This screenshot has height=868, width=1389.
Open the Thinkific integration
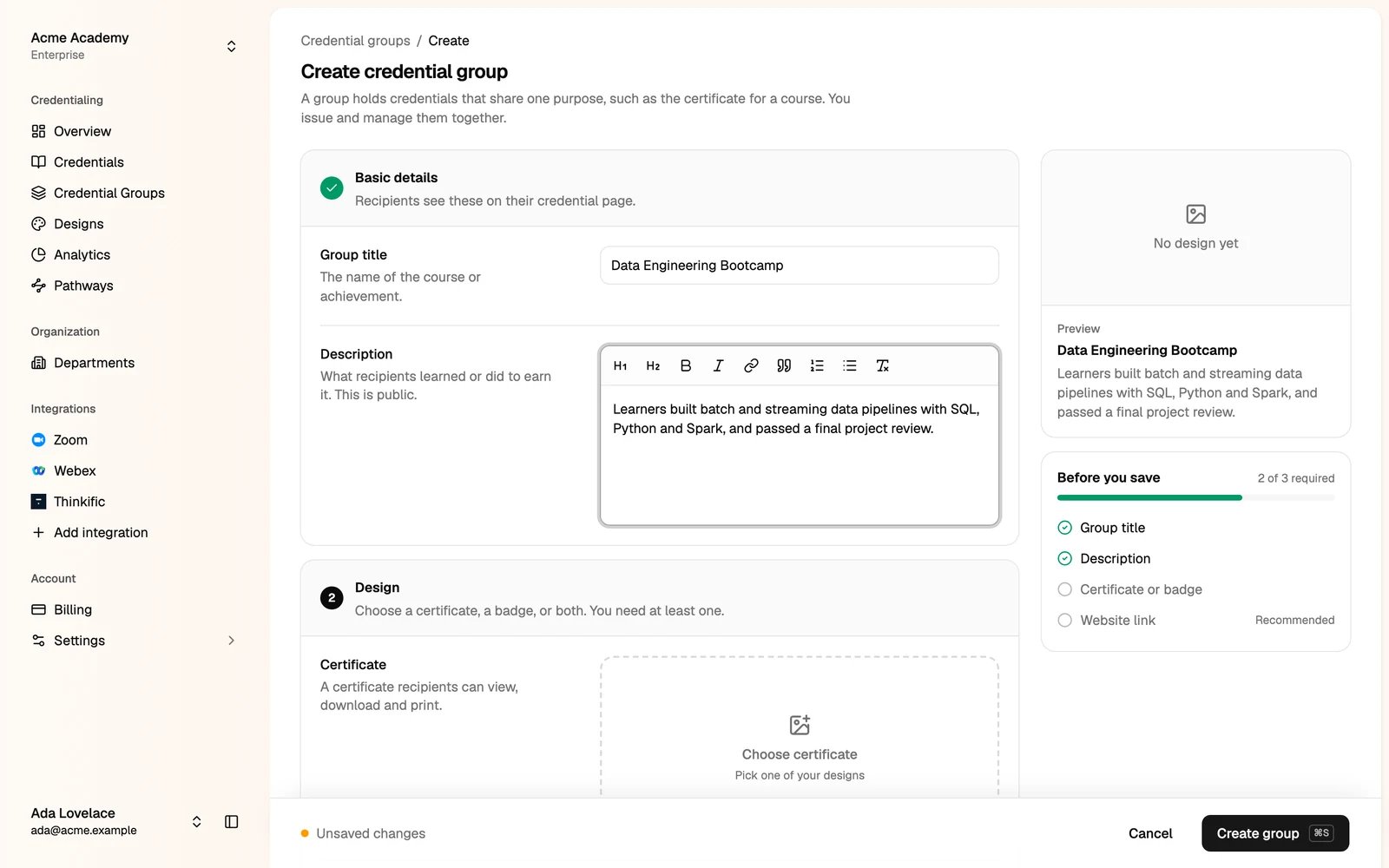coord(135,502)
